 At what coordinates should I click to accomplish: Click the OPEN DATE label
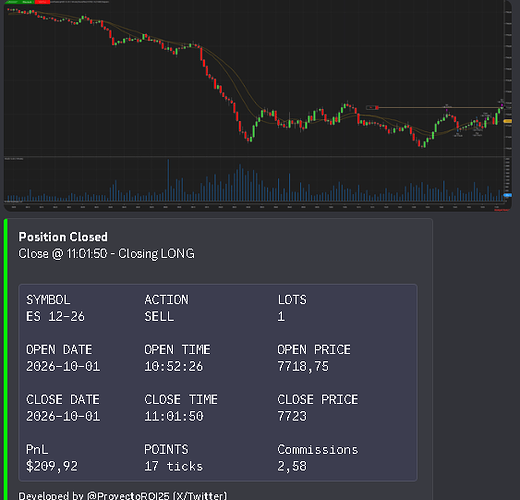pos(59,350)
